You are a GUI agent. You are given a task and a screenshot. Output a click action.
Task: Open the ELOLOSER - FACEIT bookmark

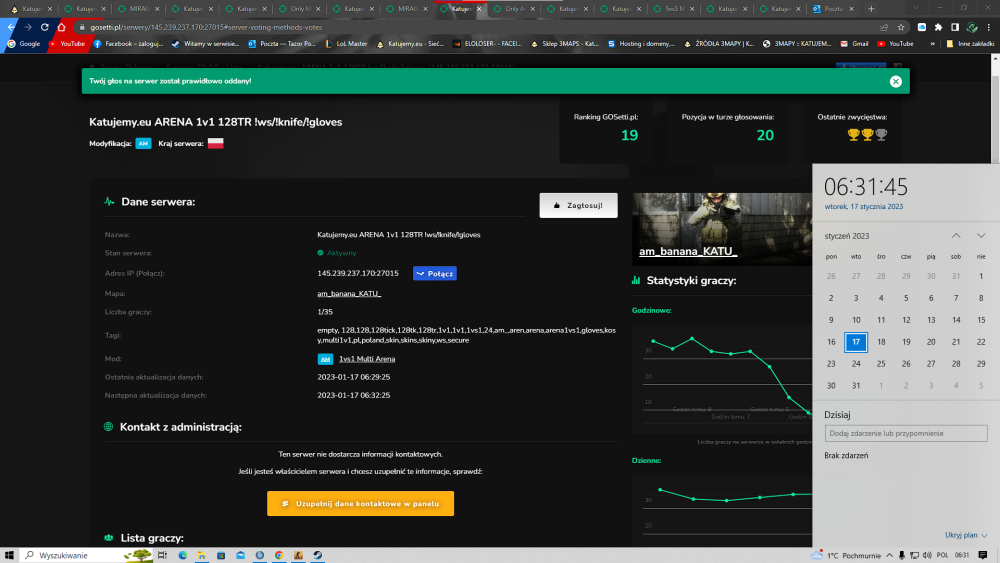click(487, 44)
